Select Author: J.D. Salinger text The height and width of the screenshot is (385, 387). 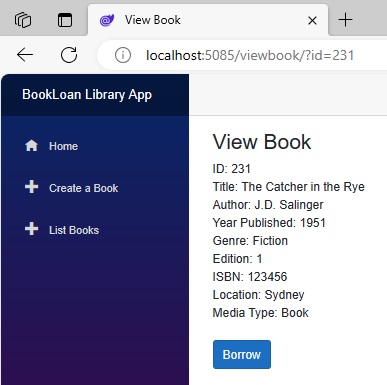click(x=268, y=205)
